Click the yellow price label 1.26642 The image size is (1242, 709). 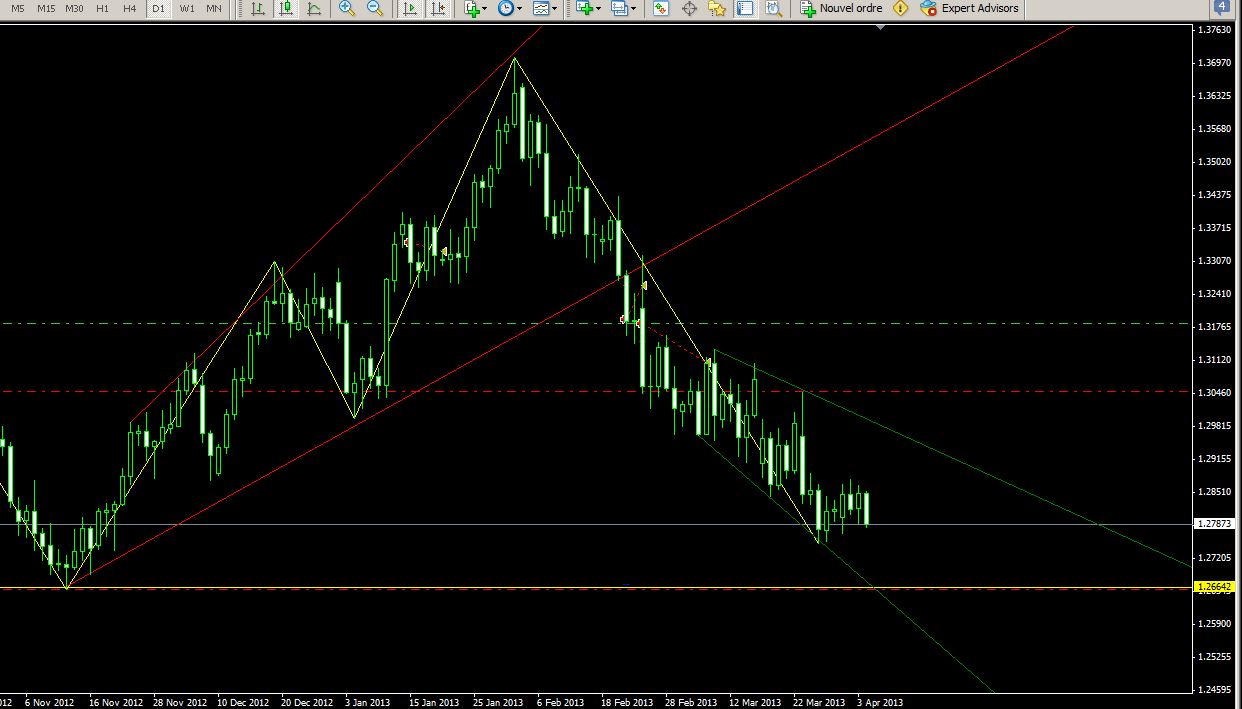click(1214, 587)
